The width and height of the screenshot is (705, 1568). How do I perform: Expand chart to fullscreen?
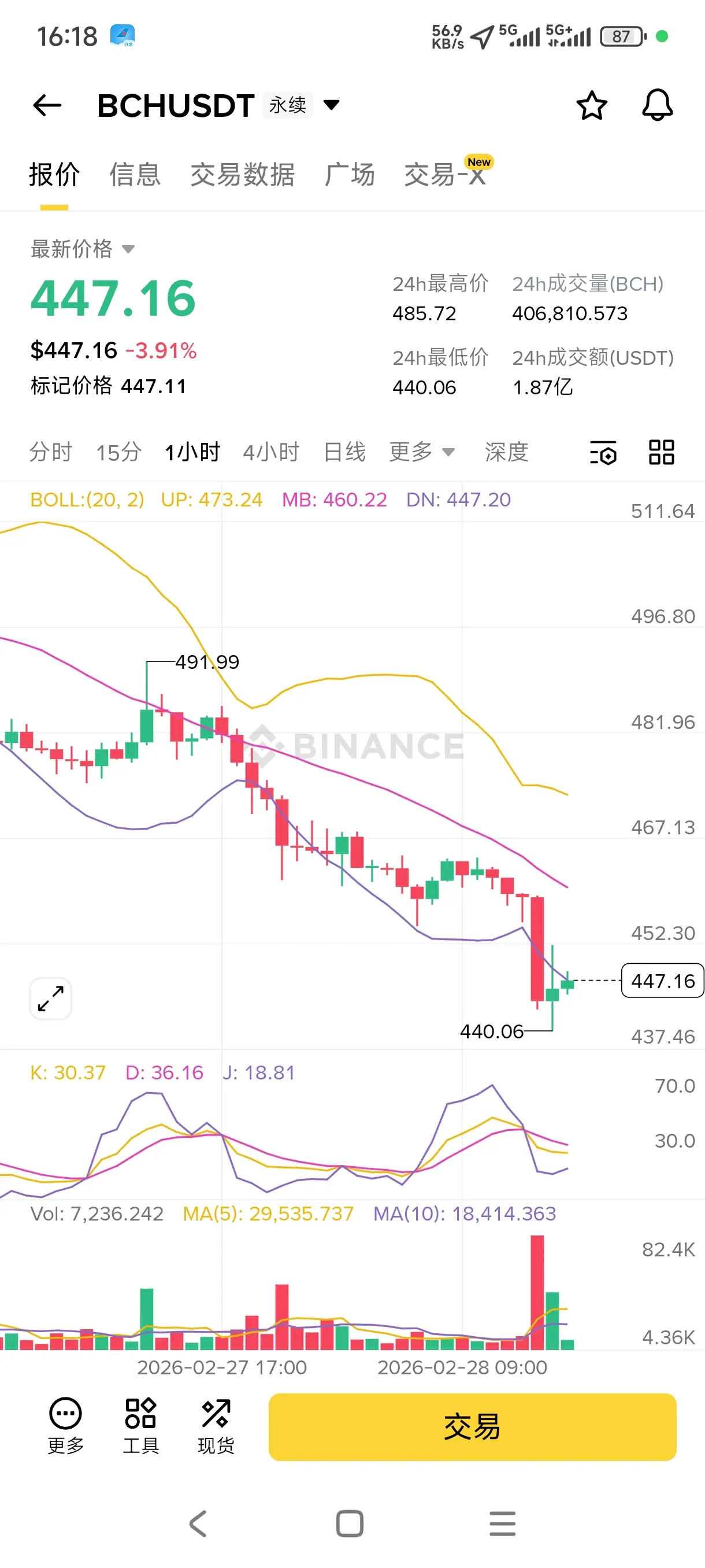coord(50,999)
